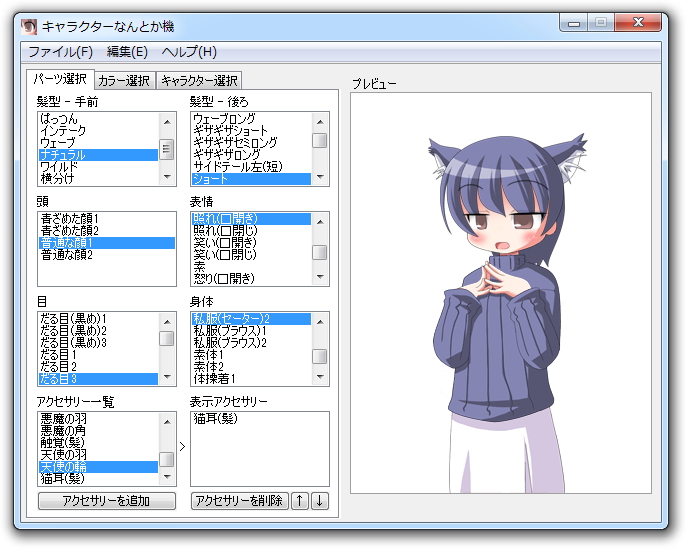
Task: Click the character preview image
Action: pyautogui.click(x=500, y=293)
